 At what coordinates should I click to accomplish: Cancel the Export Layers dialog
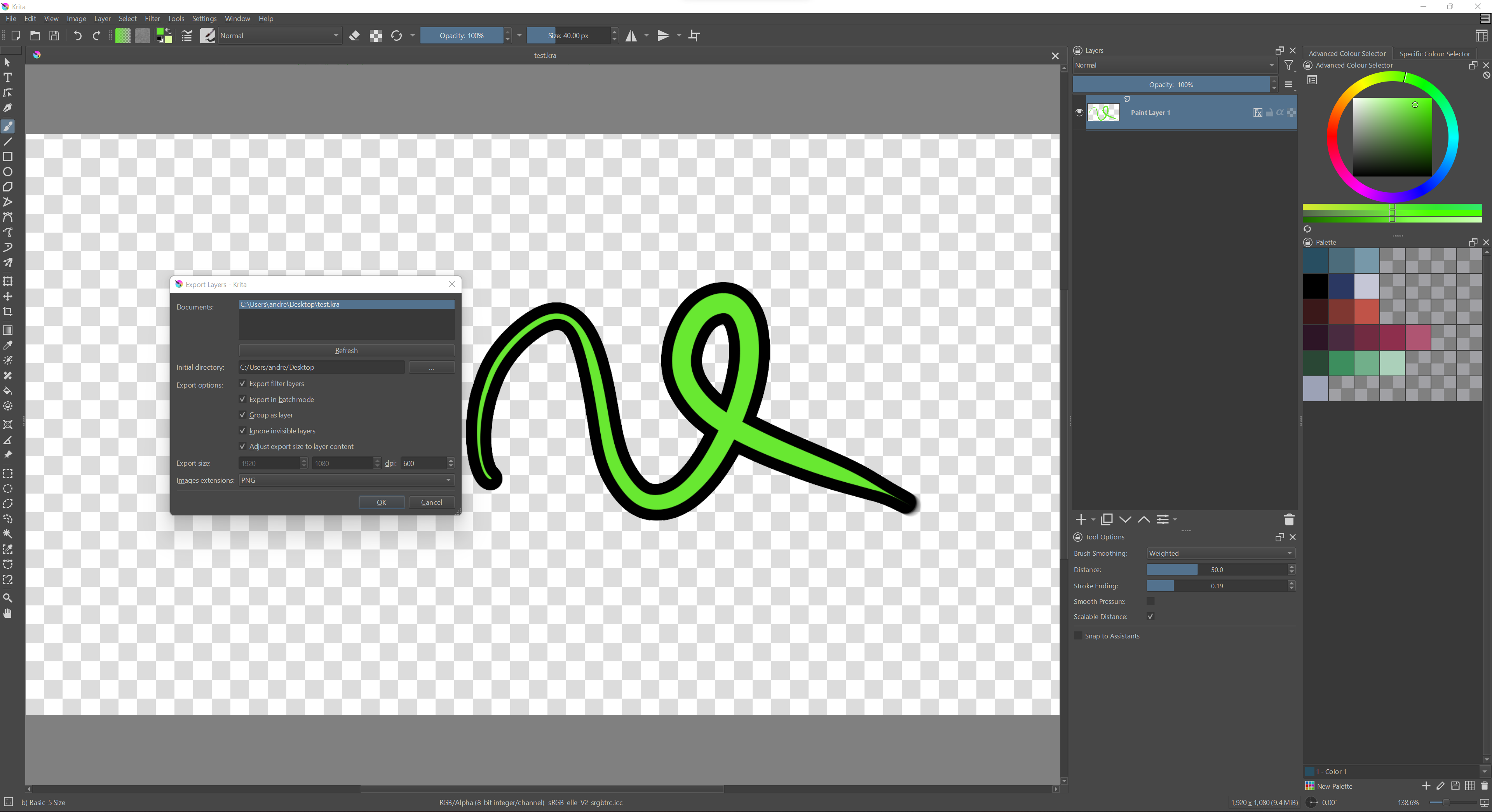click(431, 502)
